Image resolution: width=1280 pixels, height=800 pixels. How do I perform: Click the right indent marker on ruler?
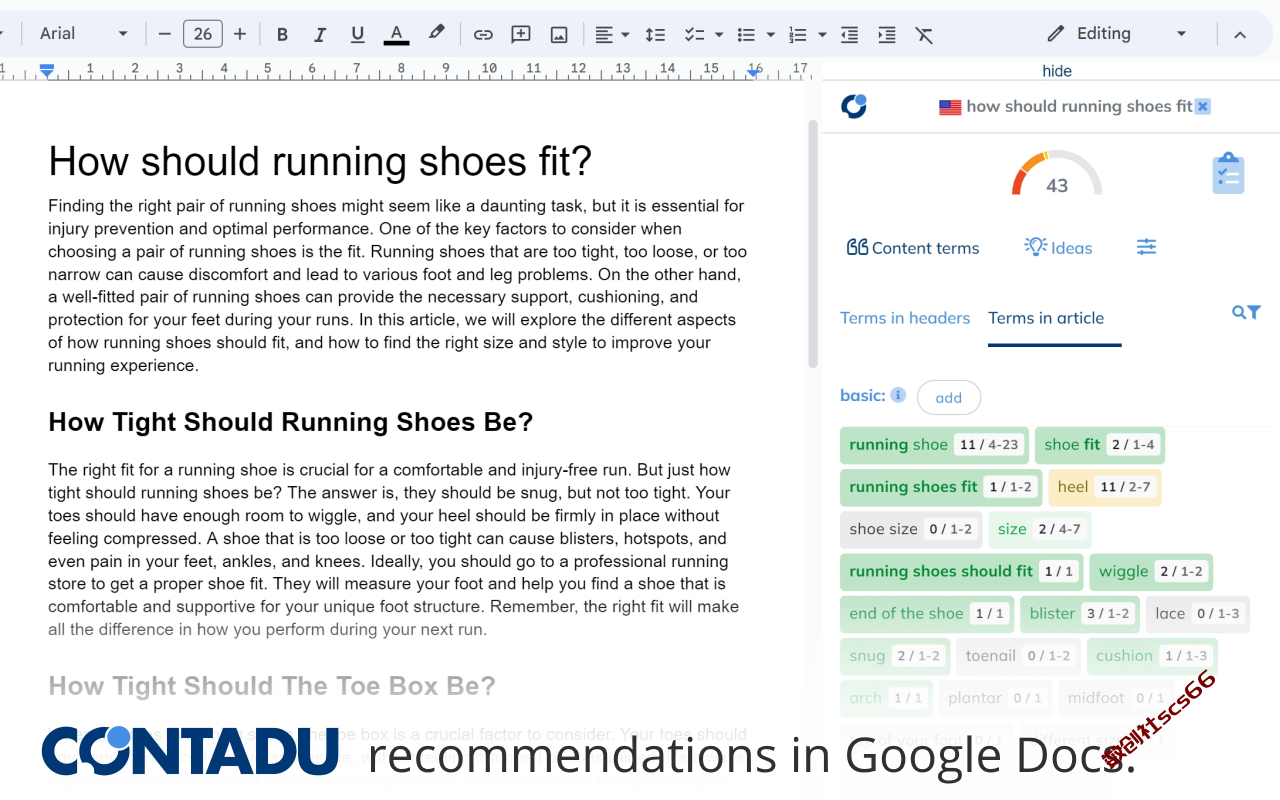point(754,71)
